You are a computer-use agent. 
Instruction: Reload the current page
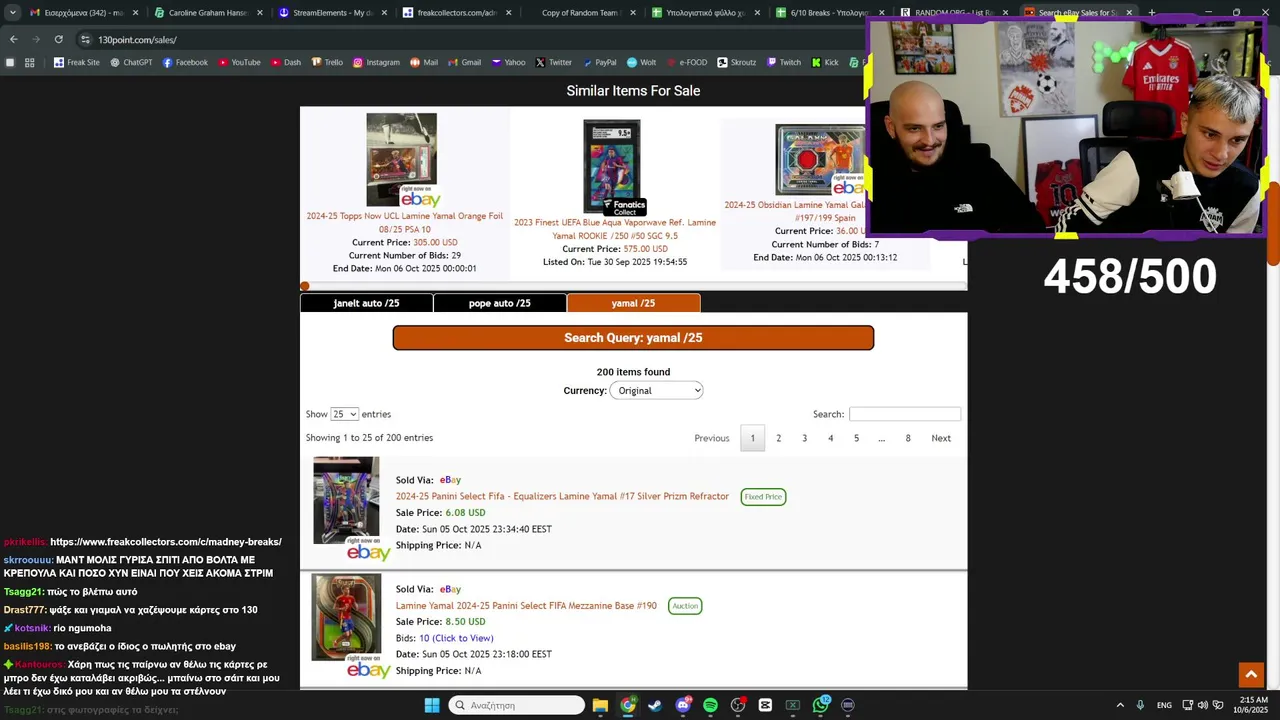[58, 39]
